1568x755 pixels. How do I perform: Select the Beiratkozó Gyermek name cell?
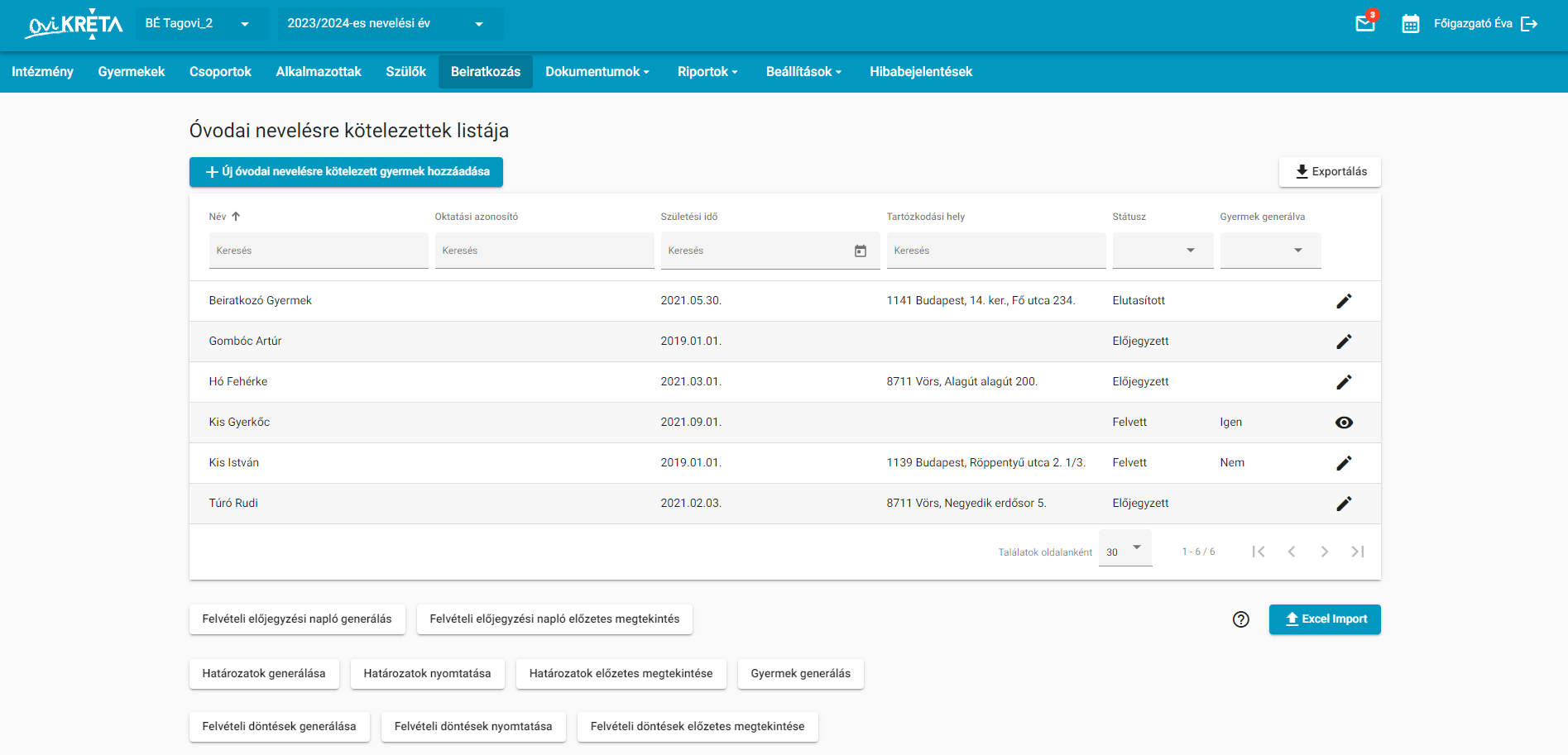tap(261, 301)
